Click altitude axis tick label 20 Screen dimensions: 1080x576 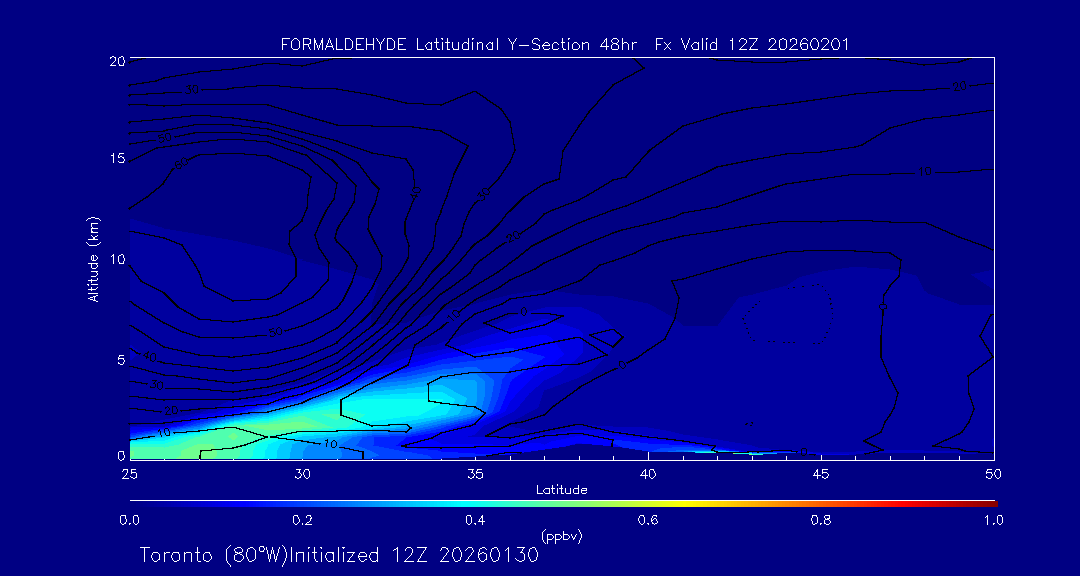point(117,61)
